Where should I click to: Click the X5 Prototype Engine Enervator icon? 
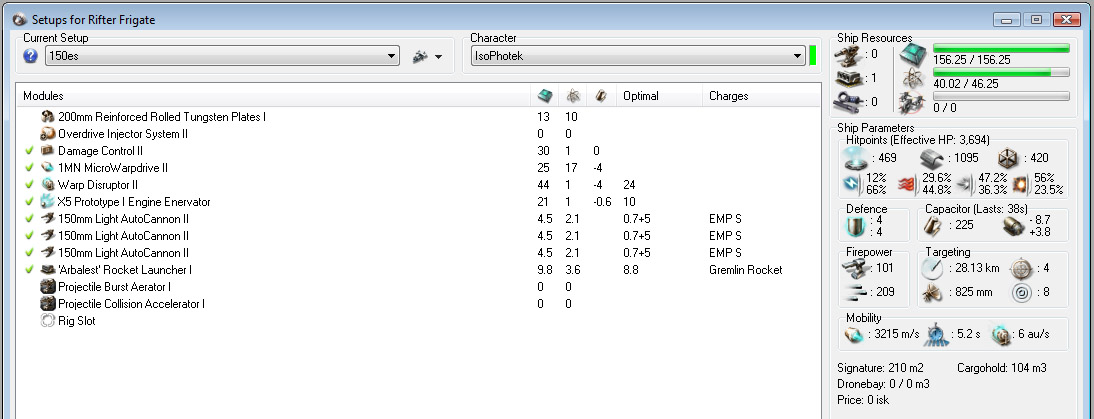click(47, 201)
